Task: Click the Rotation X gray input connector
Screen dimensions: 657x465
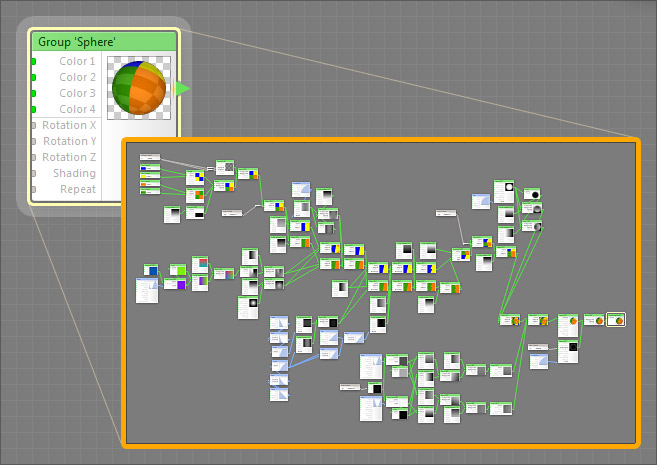Action: 33,126
